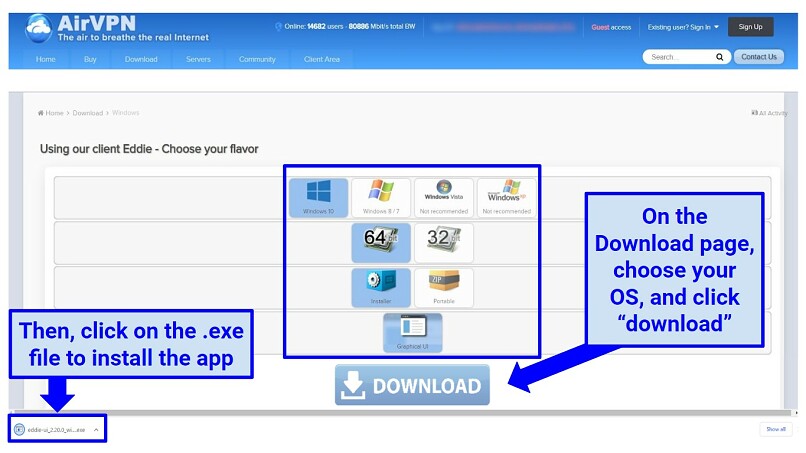Click Show all downloads button
Screen dimensions: 806x453
775,429
